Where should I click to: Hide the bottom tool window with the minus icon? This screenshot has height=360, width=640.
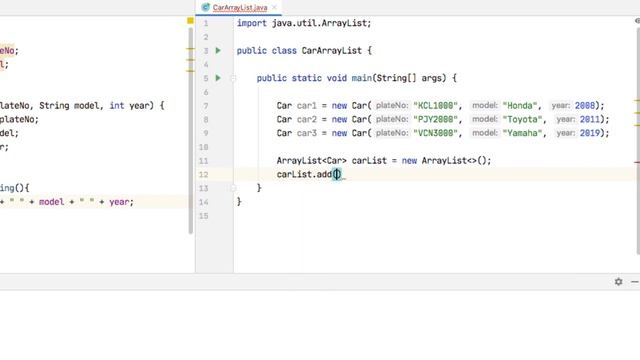click(634, 282)
